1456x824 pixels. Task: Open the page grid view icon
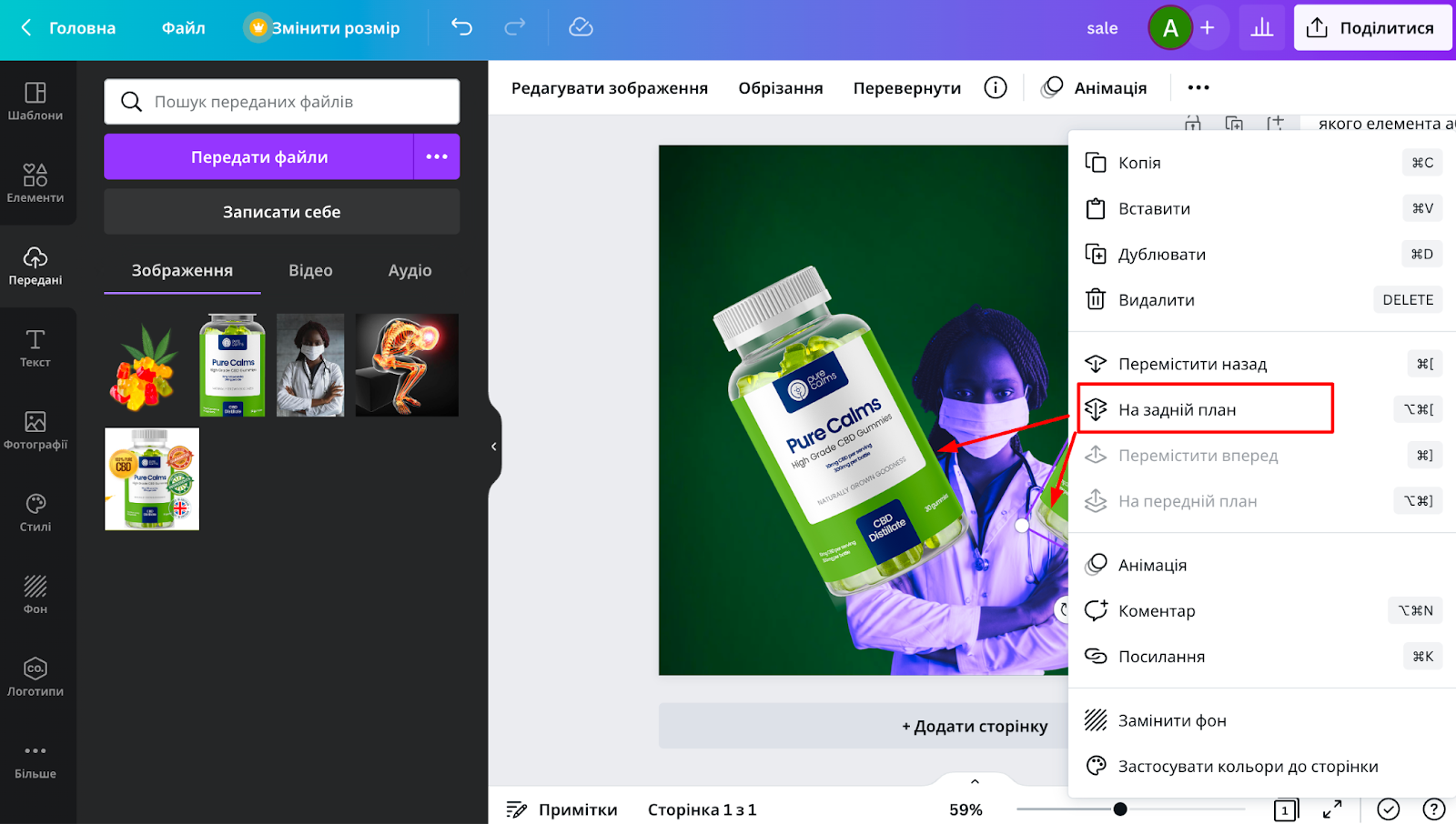coord(1286,809)
